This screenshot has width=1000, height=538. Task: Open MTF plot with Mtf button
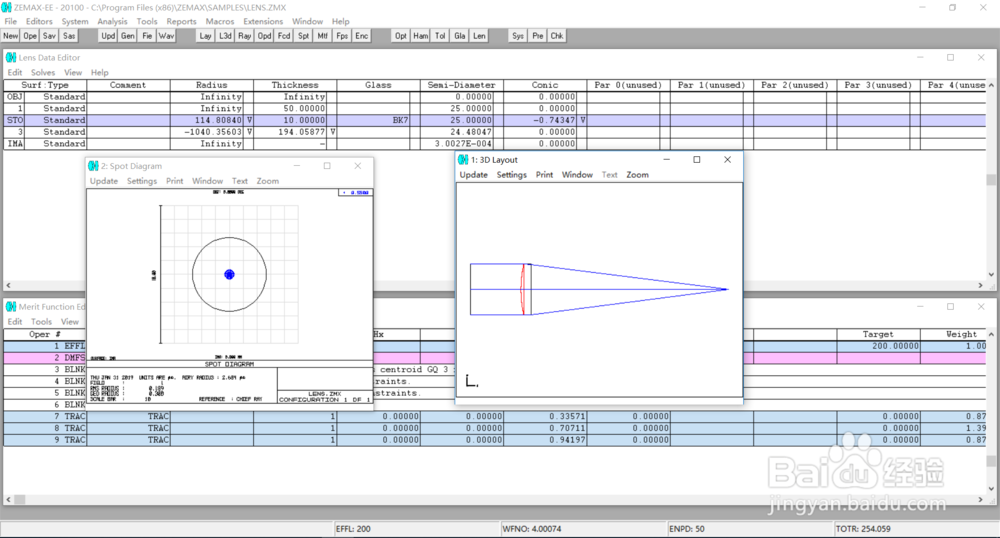[x=323, y=36]
